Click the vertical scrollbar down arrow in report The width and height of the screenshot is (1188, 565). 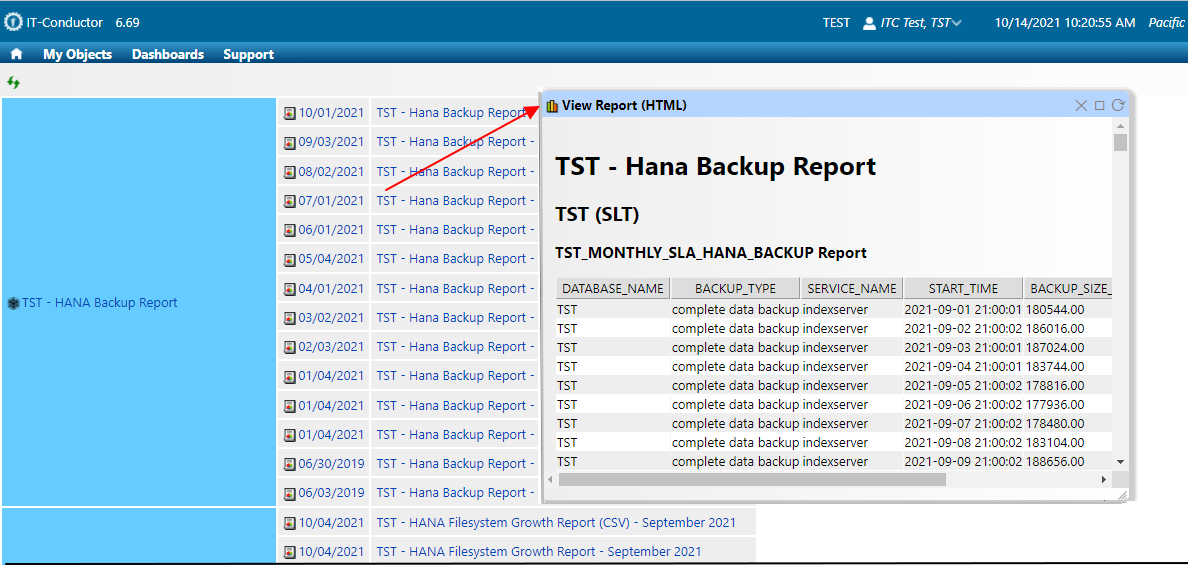coord(1120,461)
